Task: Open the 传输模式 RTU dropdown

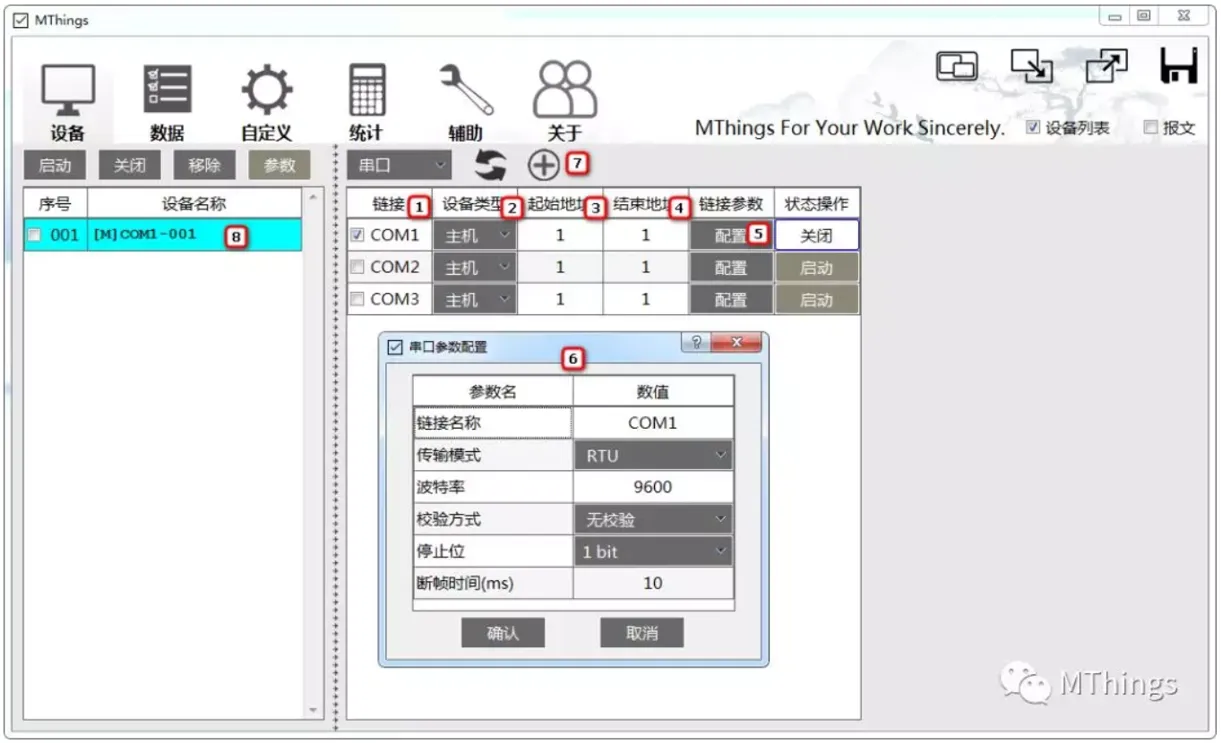Action: click(653, 454)
